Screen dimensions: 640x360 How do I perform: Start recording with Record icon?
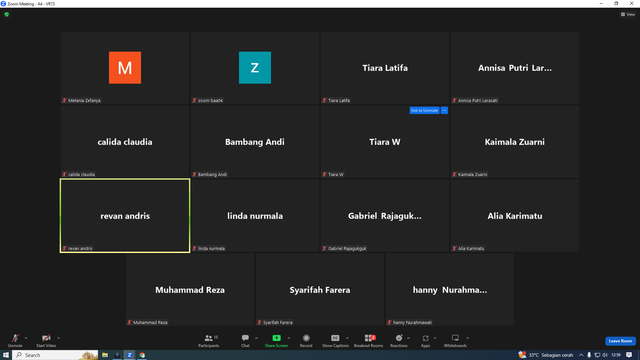306,338
